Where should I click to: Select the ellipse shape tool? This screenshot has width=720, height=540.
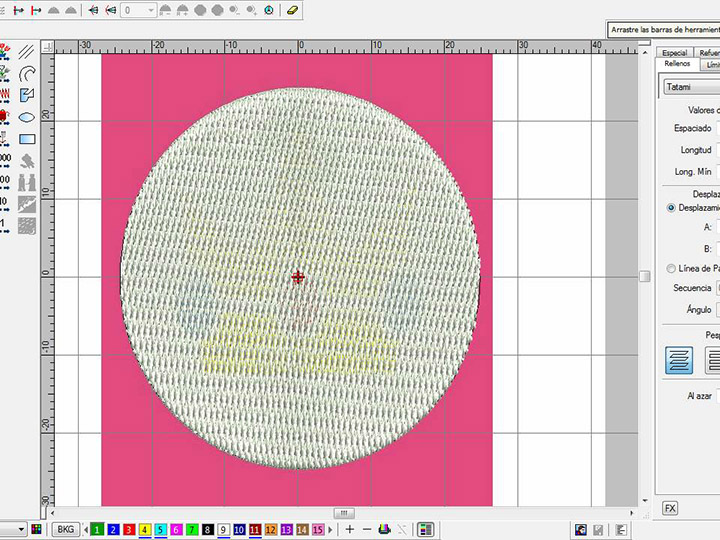click(27, 118)
